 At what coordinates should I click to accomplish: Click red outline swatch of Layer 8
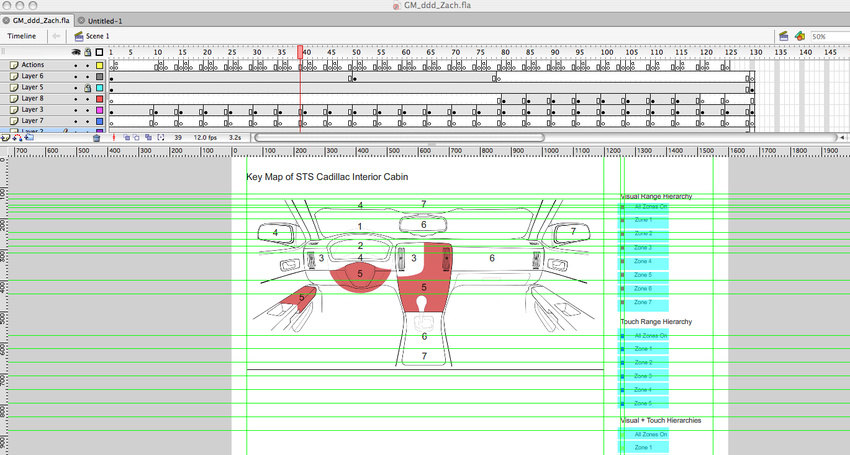[100, 99]
